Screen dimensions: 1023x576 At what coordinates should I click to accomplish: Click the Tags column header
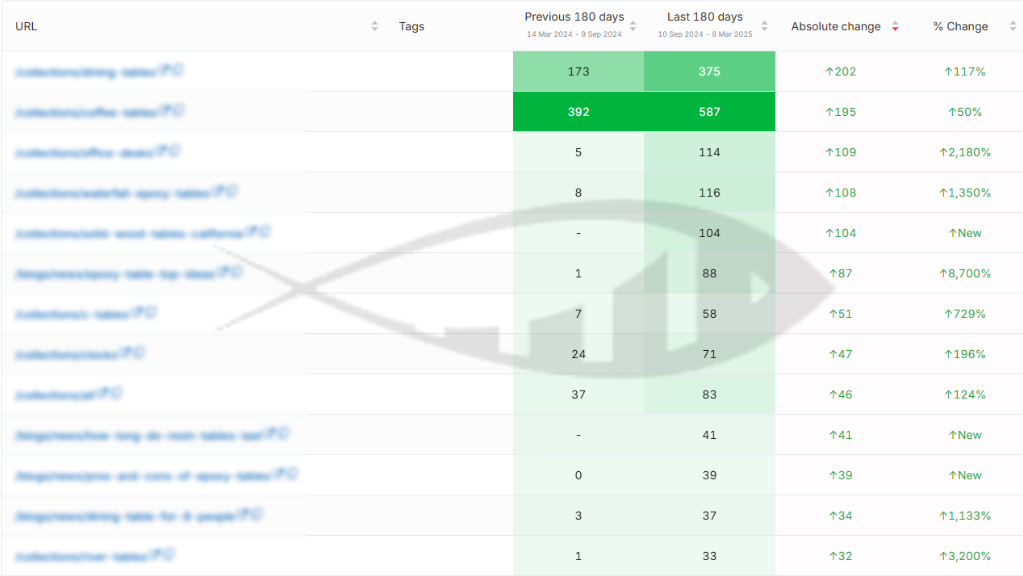coord(411,26)
